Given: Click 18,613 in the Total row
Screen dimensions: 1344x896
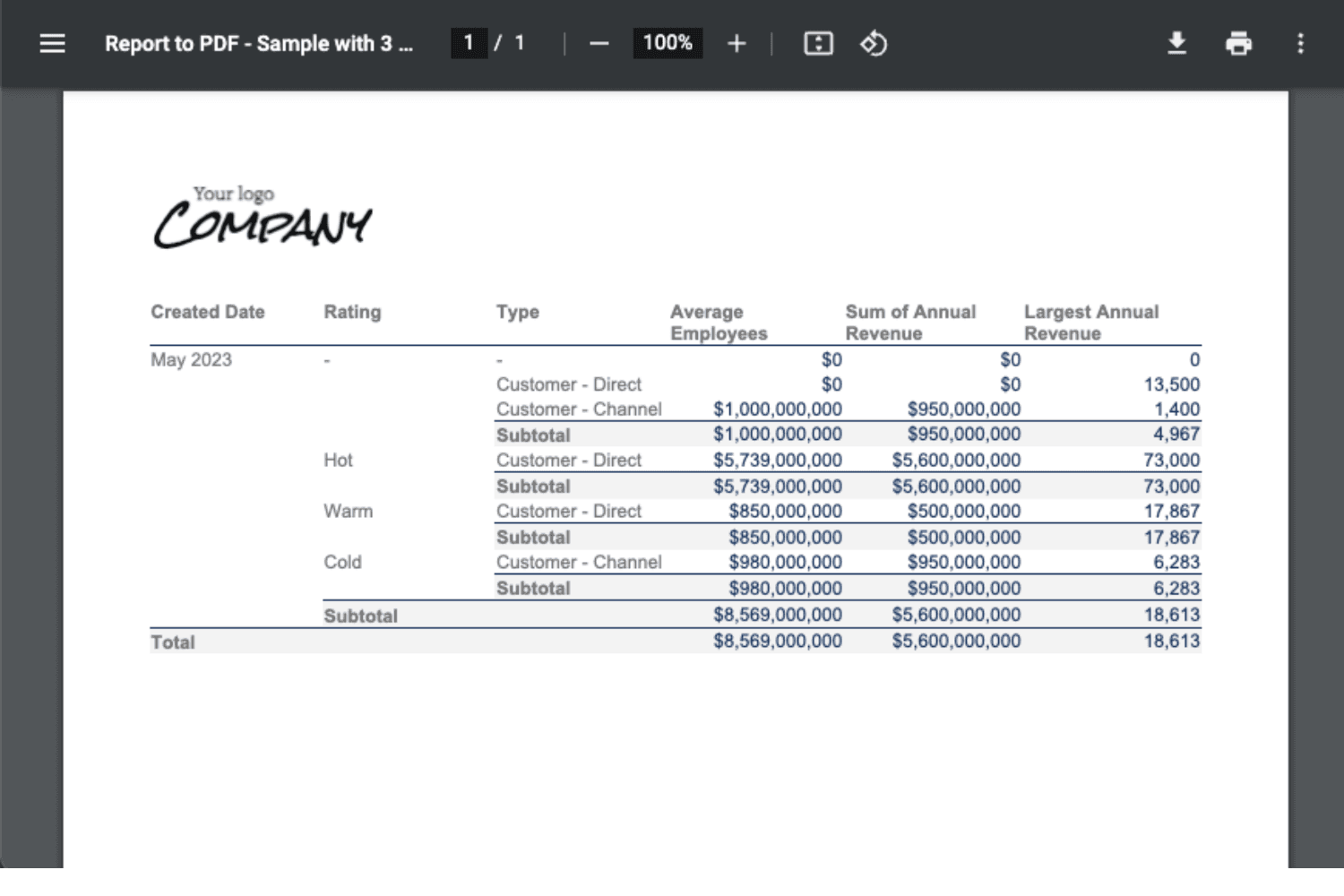Looking at the screenshot, I should (x=1171, y=642).
